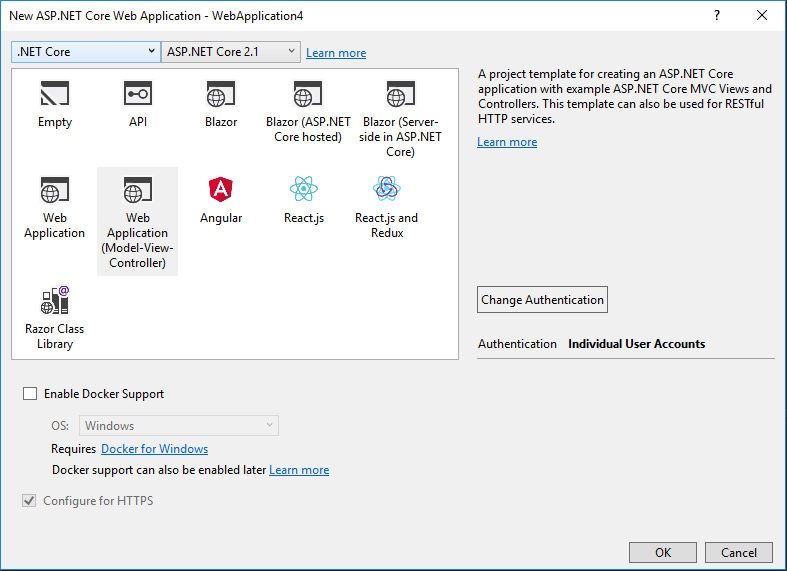Click the template description paragraph

pos(624,96)
